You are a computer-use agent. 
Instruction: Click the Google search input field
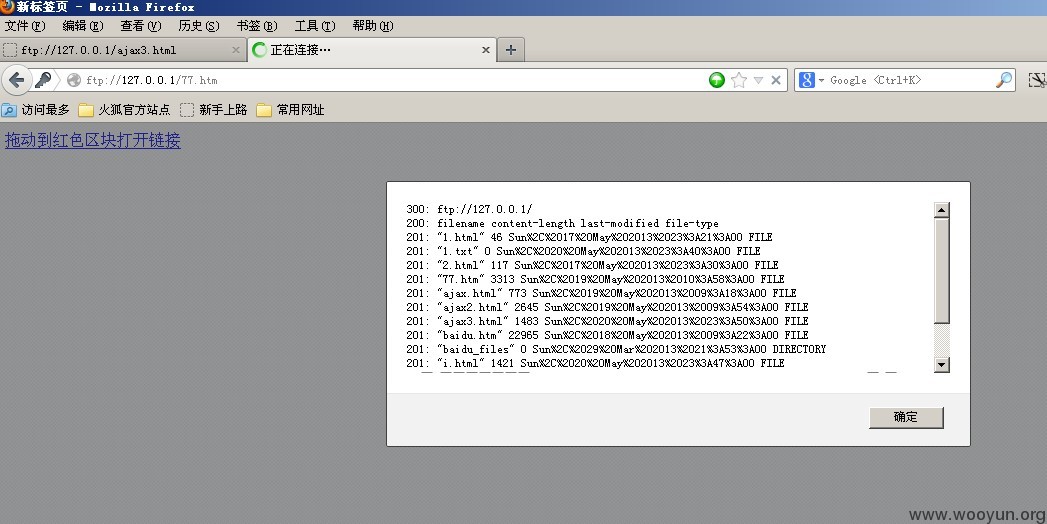(911, 80)
